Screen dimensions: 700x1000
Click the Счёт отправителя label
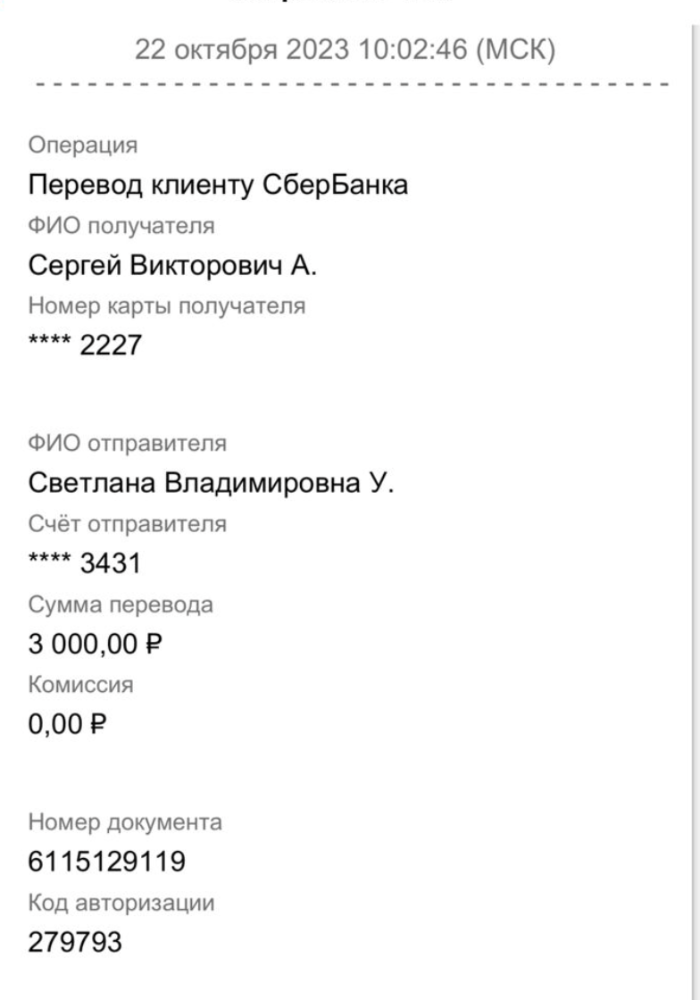127,524
